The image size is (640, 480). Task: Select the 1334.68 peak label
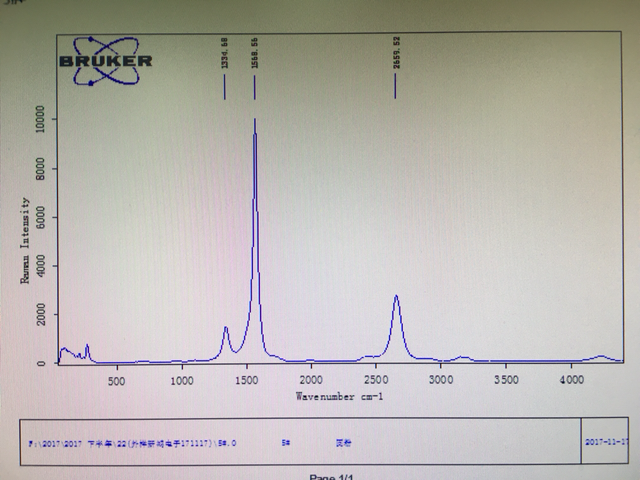(224, 53)
